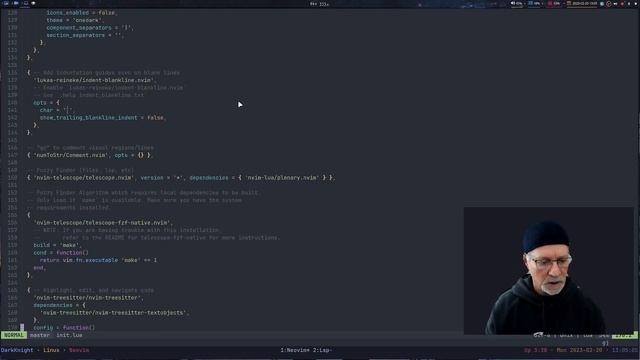The image size is (640, 360).
Task: Click the lua filetype indicator in statusline
Action: point(588,336)
